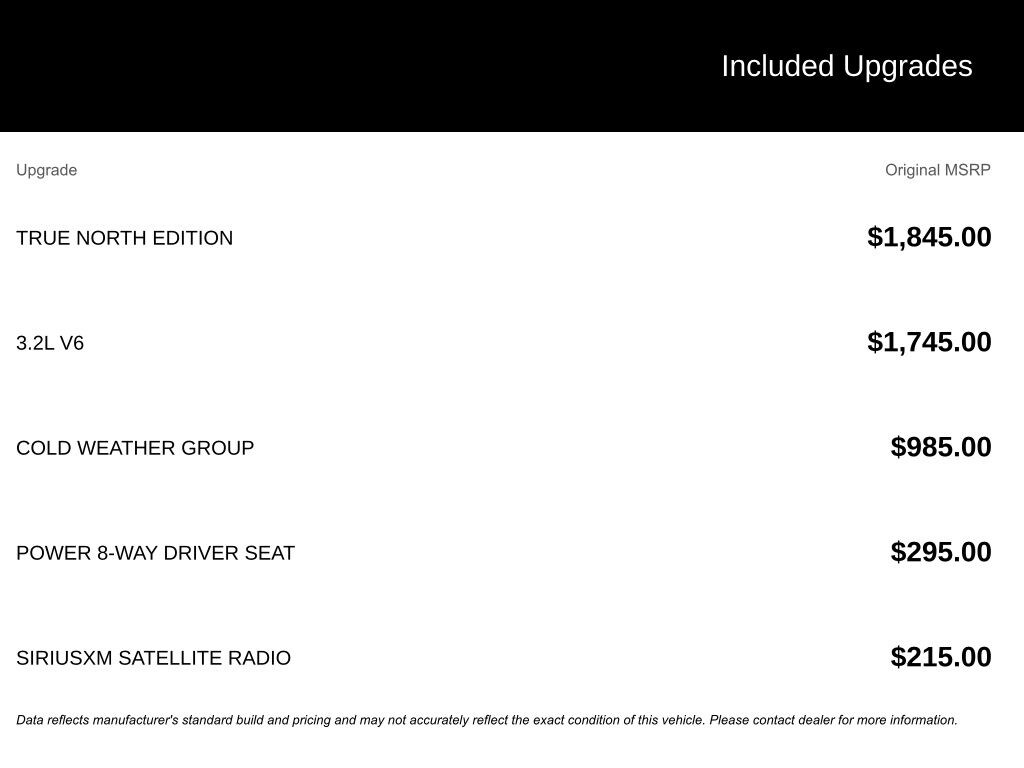
Task: Select the 3.2L V6 upgrade name
Action: pyautogui.click(x=50, y=343)
